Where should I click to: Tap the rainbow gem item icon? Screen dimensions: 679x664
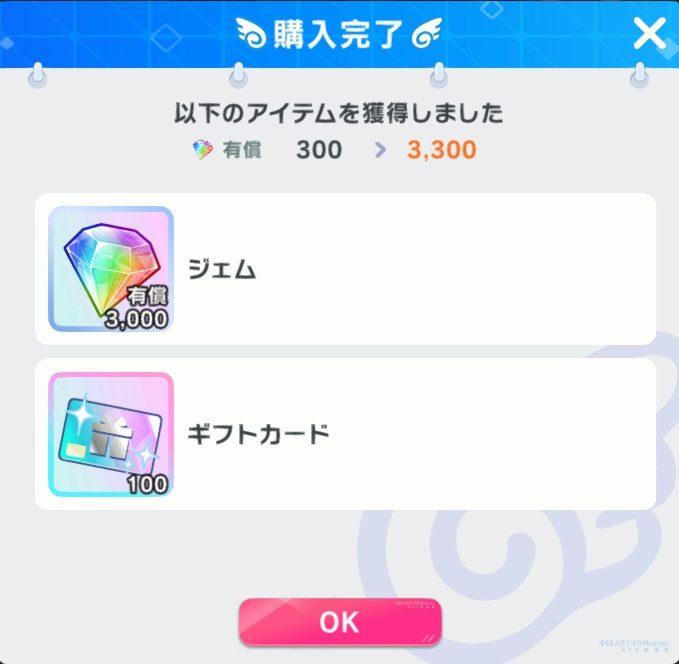coord(111,269)
